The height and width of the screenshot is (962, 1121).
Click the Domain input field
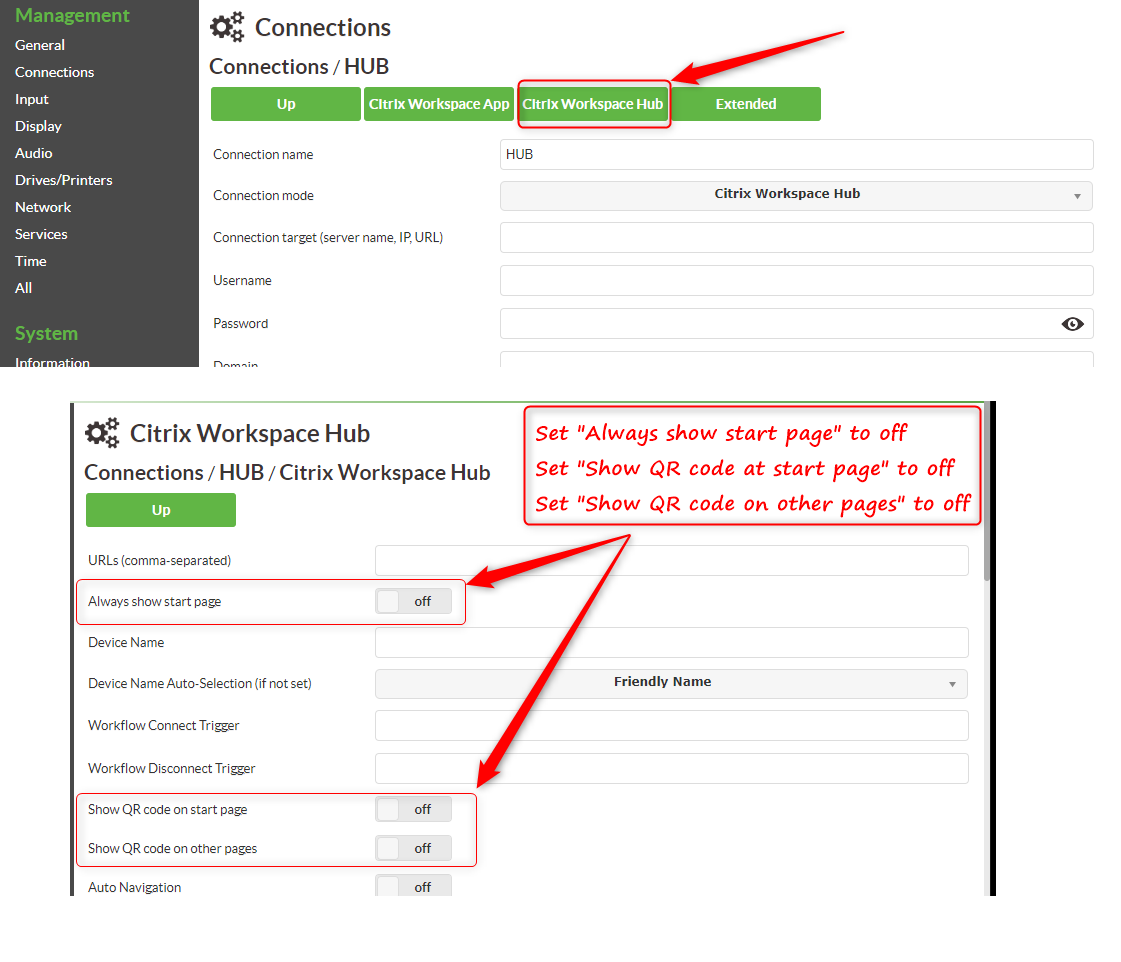coord(796,359)
